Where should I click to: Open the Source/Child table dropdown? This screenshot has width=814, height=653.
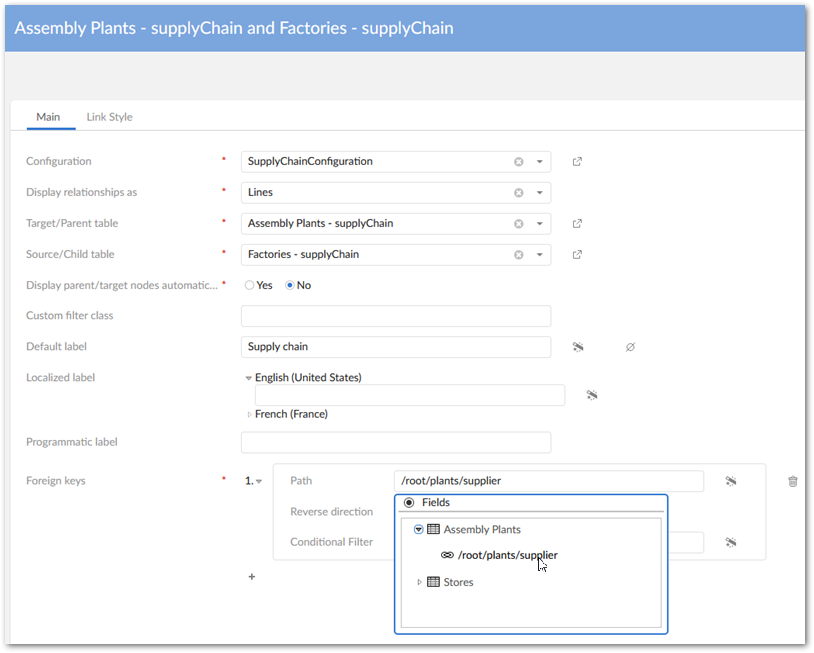539,255
